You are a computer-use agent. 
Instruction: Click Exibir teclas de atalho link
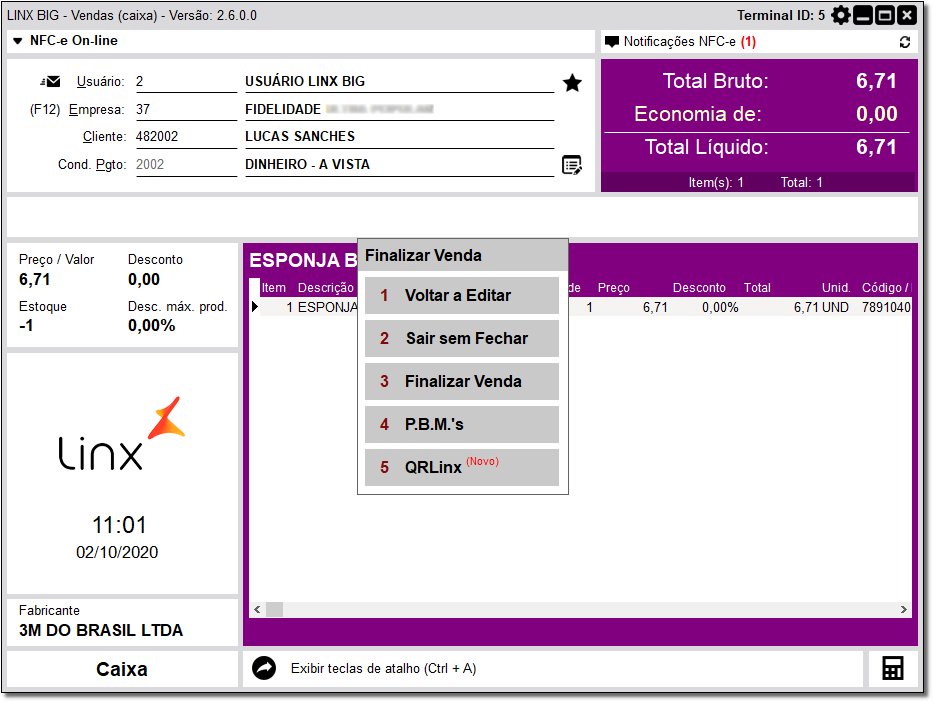(x=383, y=669)
